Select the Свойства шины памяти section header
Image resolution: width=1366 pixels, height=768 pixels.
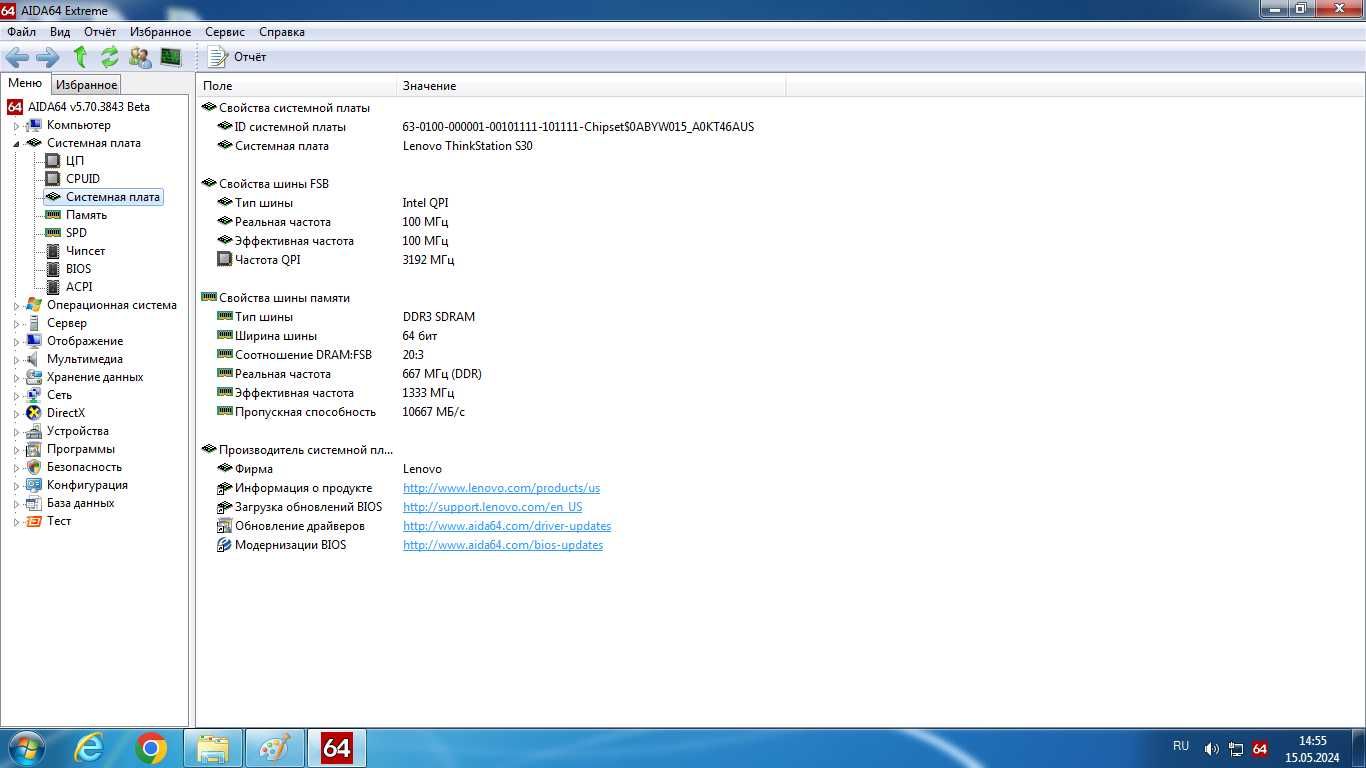coord(276,298)
